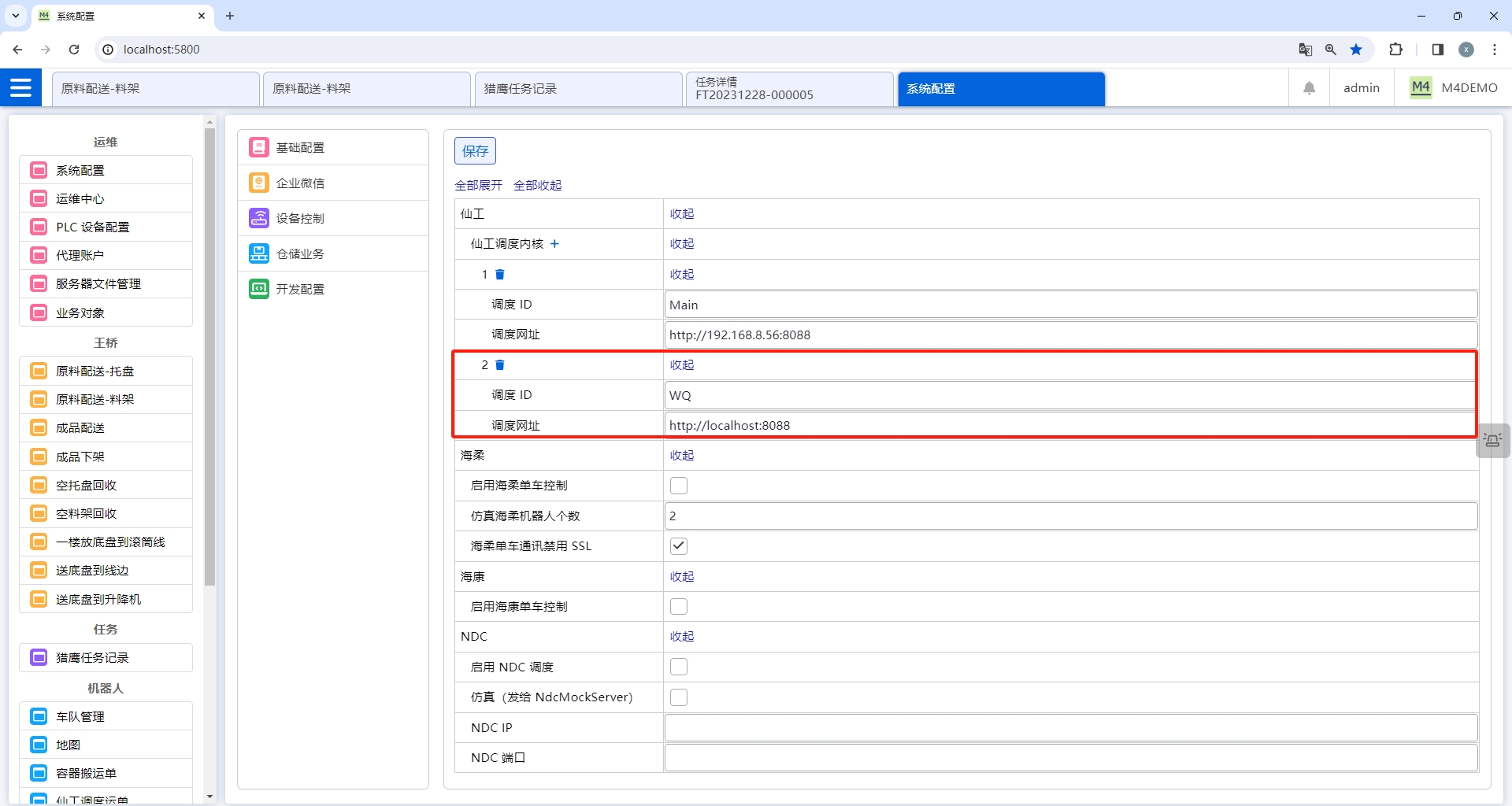This screenshot has width=1512, height=806.
Task: Click the robot assistant icon on right edge
Action: coord(1492,441)
